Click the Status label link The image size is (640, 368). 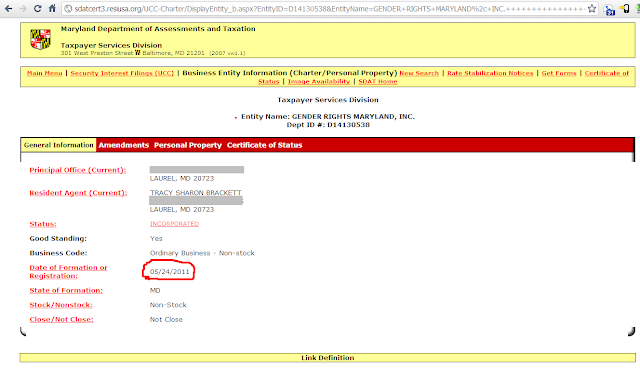[x=43, y=224]
